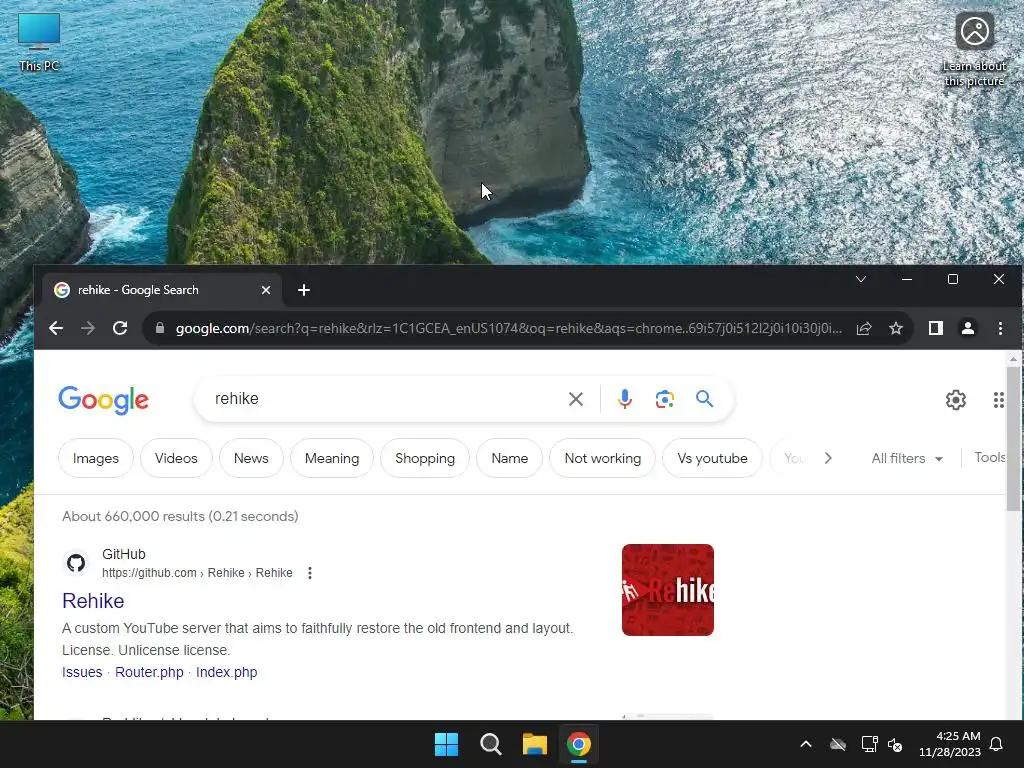Search by image with Google Lens
The height and width of the screenshot is (768, 1024).
click(x=664, y=399)
